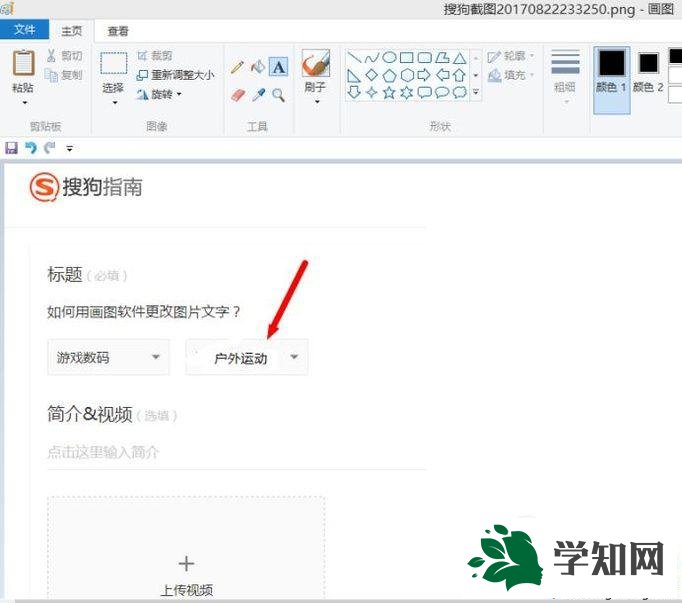Choose the Oval shape
Screen dimensions: 682x603
pyautogui.click(x=389, y=57)
